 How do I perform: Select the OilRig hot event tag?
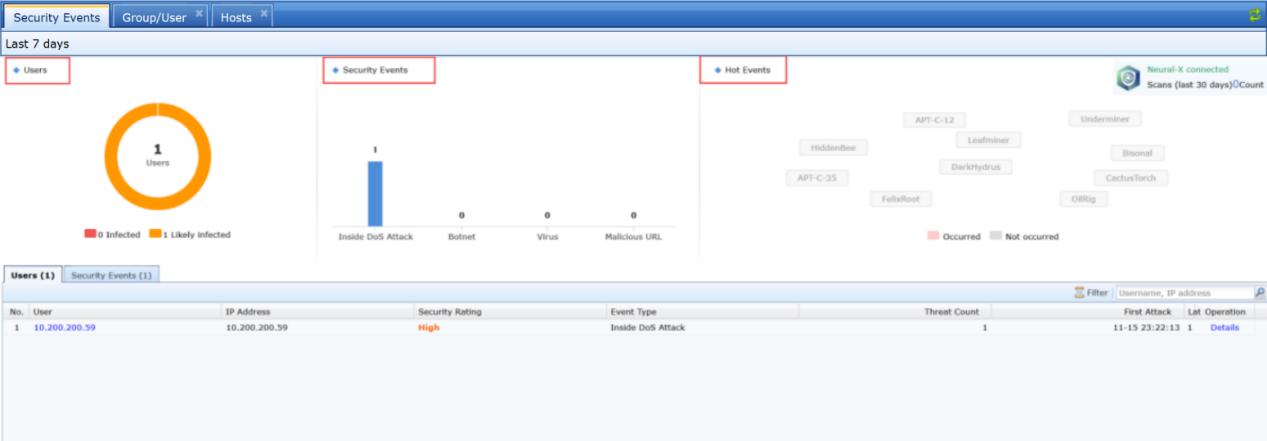click(x=1083, y=199)
